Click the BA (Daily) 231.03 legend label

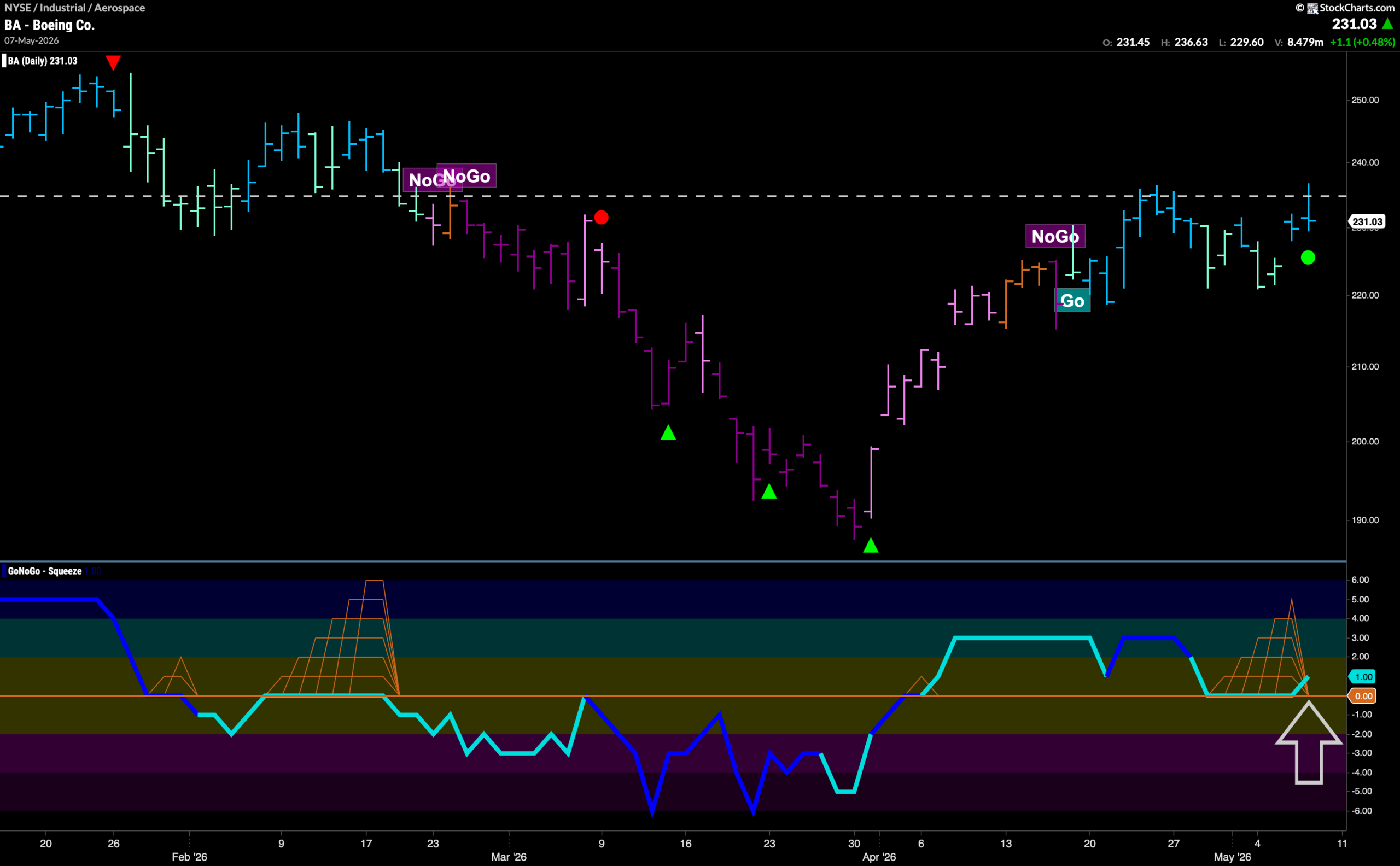tap(43, 61)
